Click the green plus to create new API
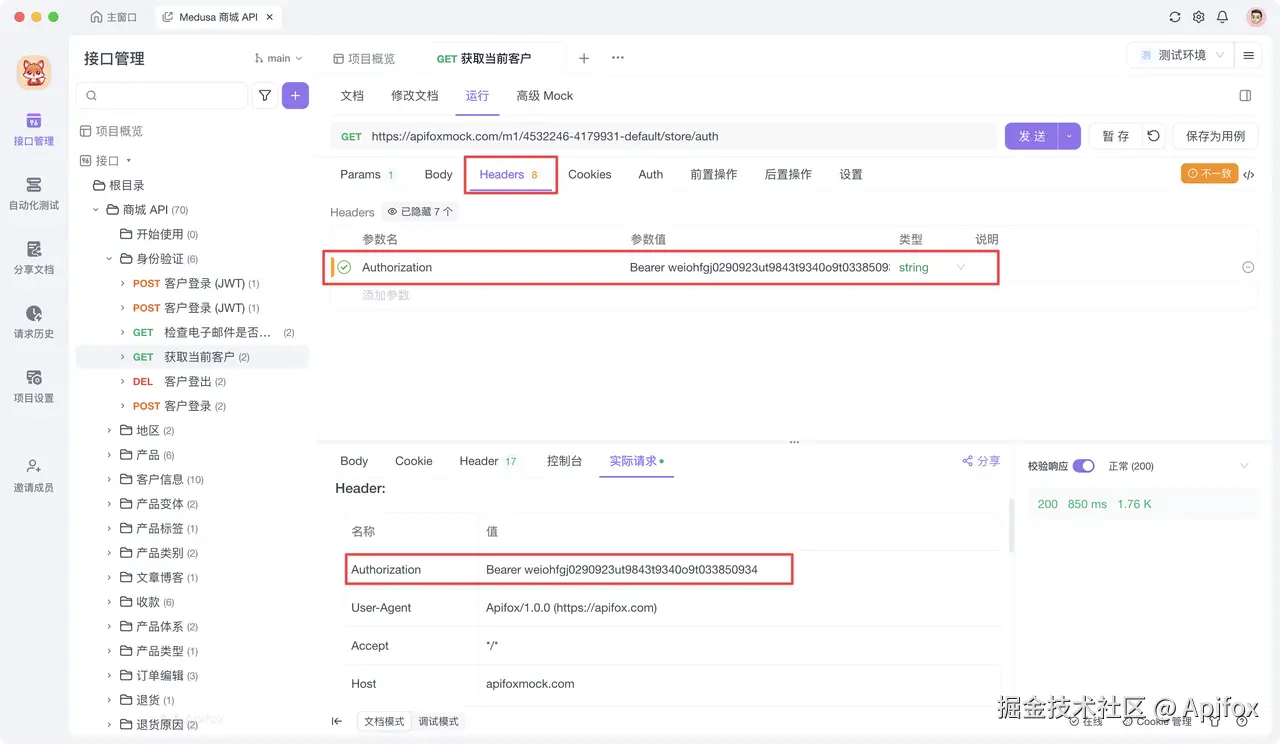This screenshot has width=1280, height=744. pos(293,95)
